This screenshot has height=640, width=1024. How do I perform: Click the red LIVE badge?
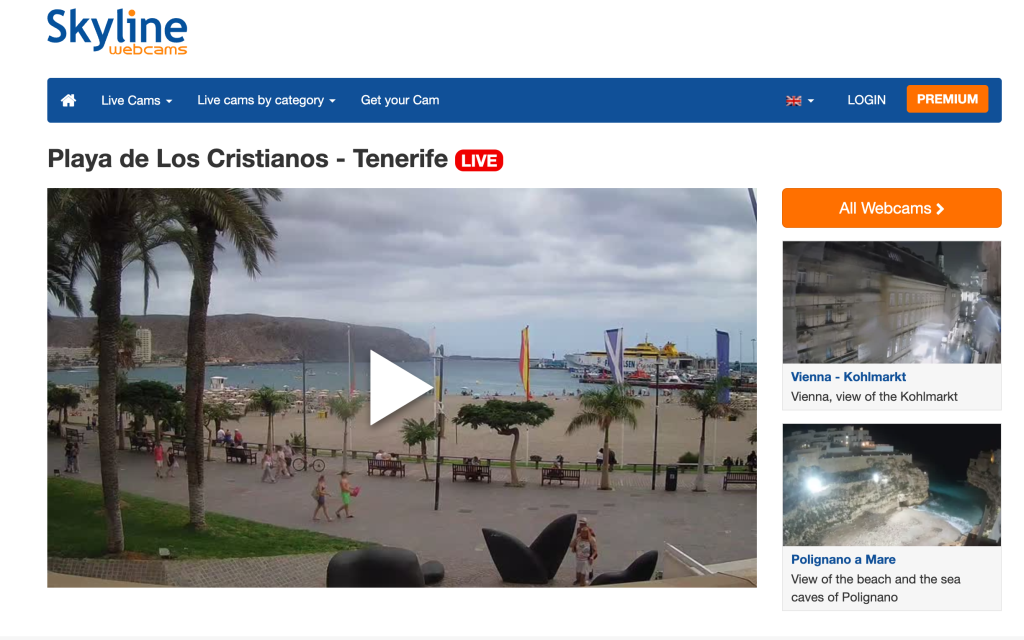coord(479,161)
